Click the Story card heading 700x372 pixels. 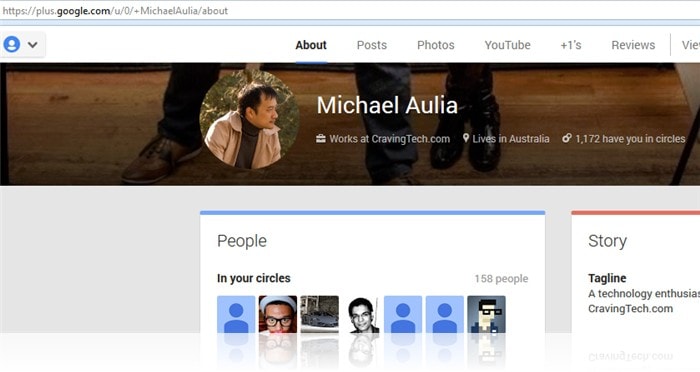coord(607,241)
